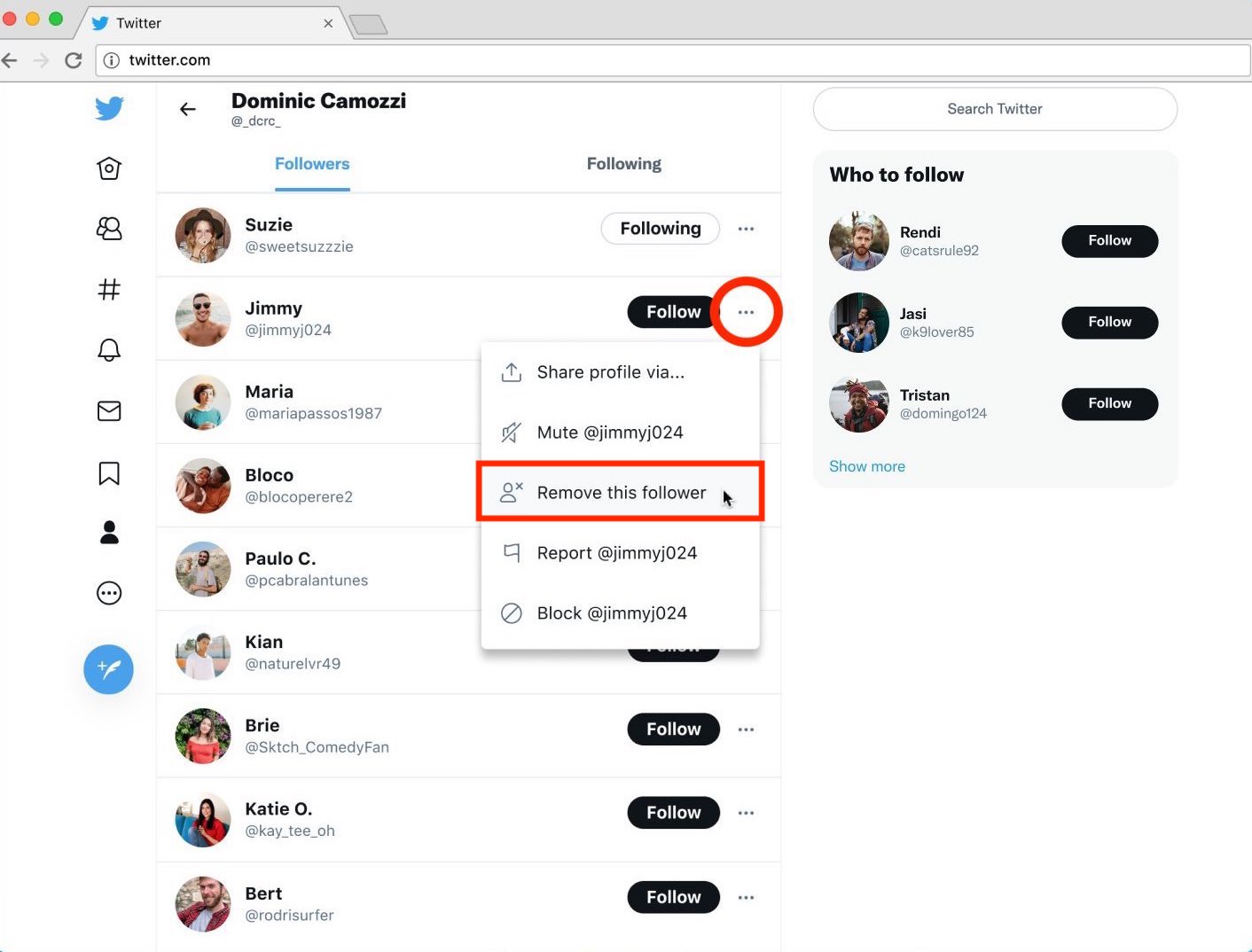Select the Explore hashtag icon
The width and height of the screenshot is (1252, 952).
[x=108, y=289]
